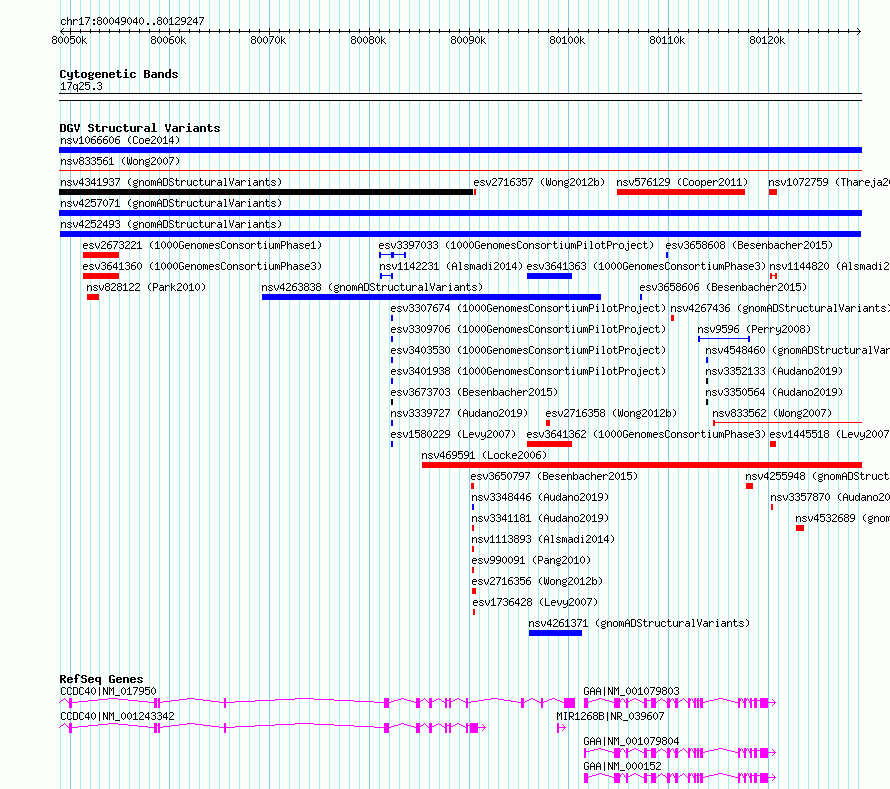The height and width of the screenshot is (789, 890).
Task: Open the GAA|NM_001079804 gene label
Action: click(x=631, y=741)
